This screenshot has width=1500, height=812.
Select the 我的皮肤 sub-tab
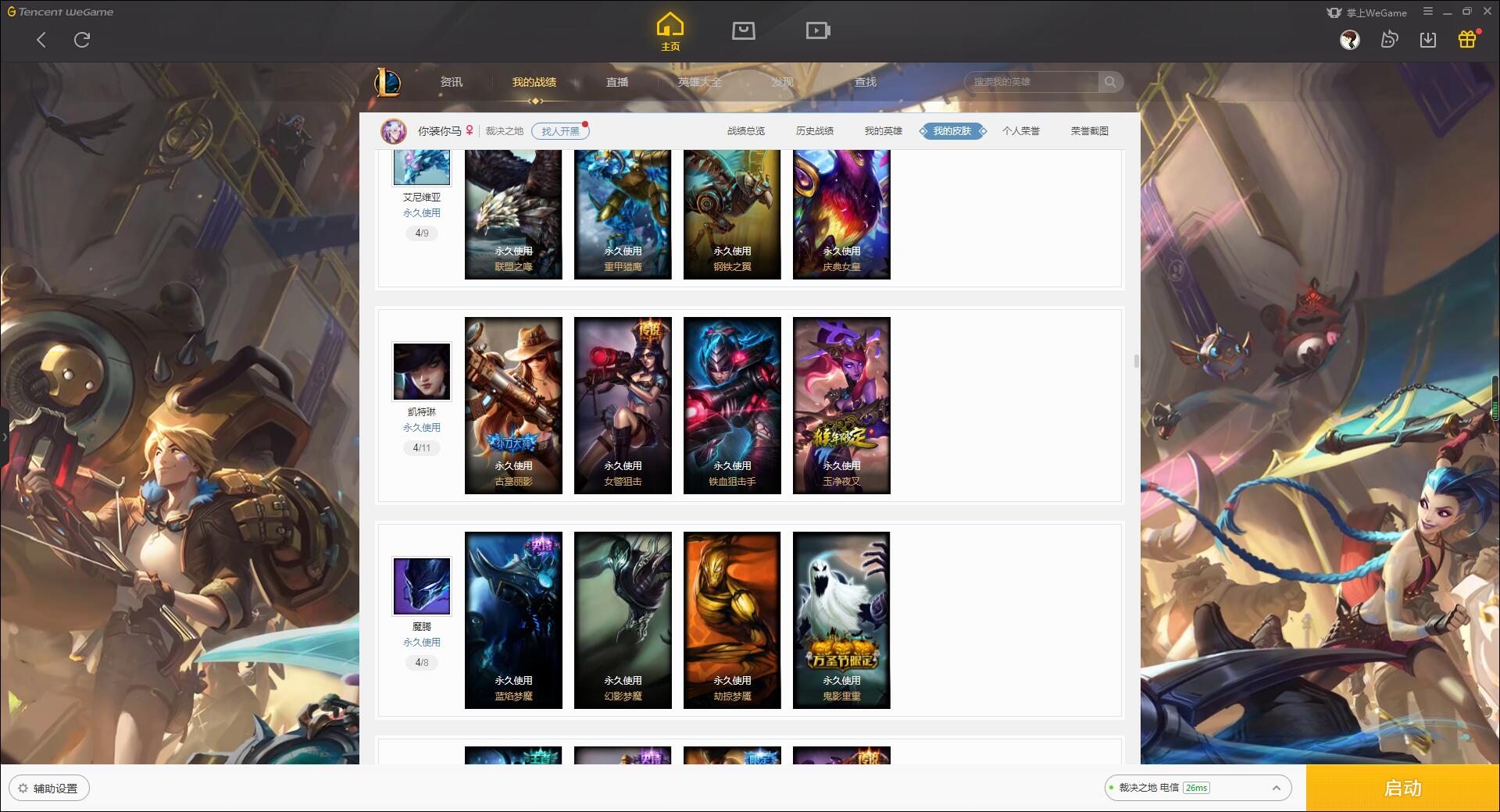952,131
